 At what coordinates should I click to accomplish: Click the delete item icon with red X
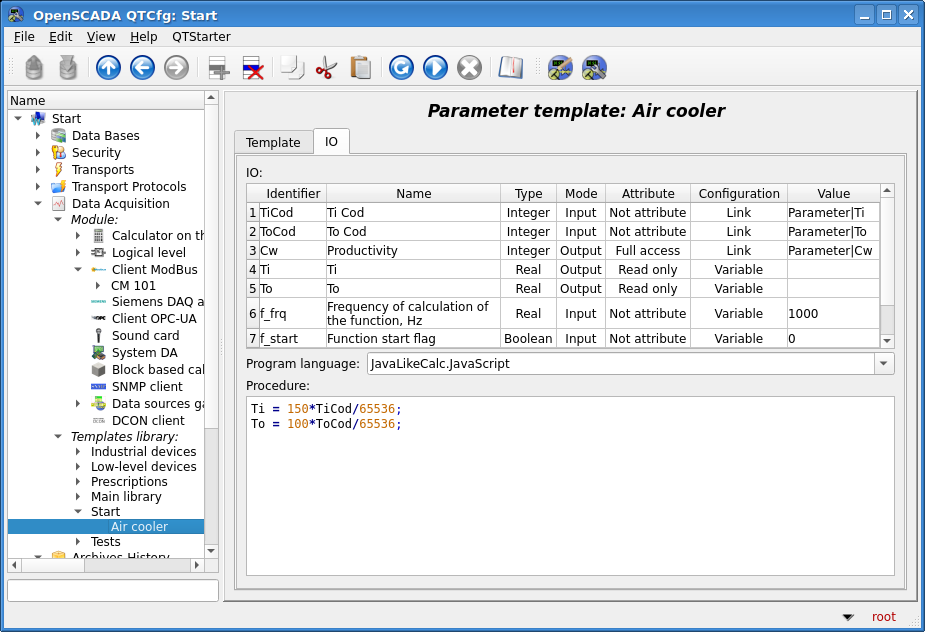point(253,68)
